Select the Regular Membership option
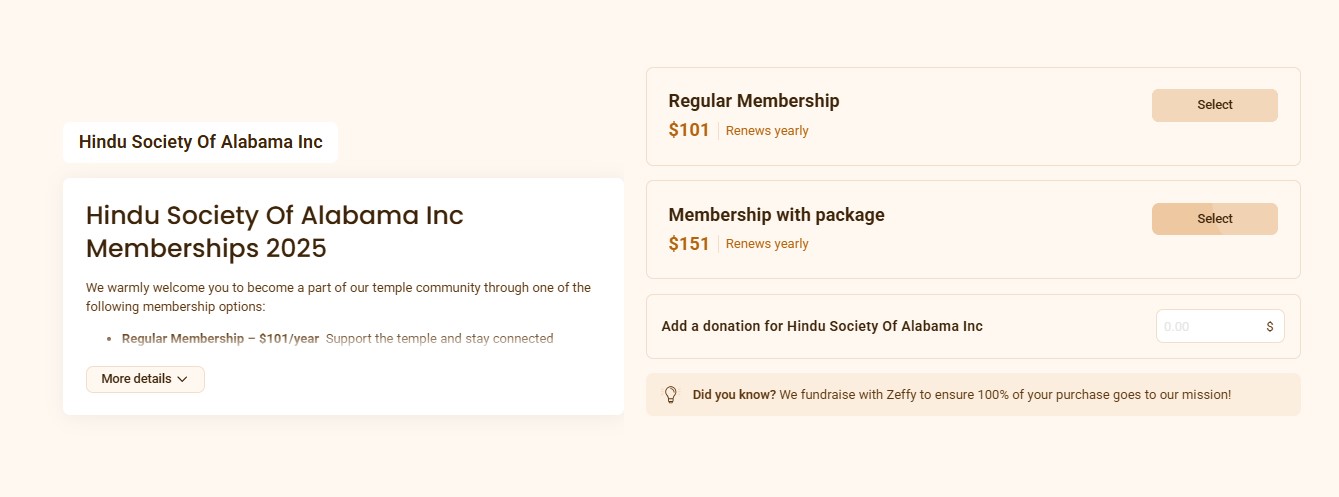This screenshot has width=1339, height=497. (x=1214, y=105)
